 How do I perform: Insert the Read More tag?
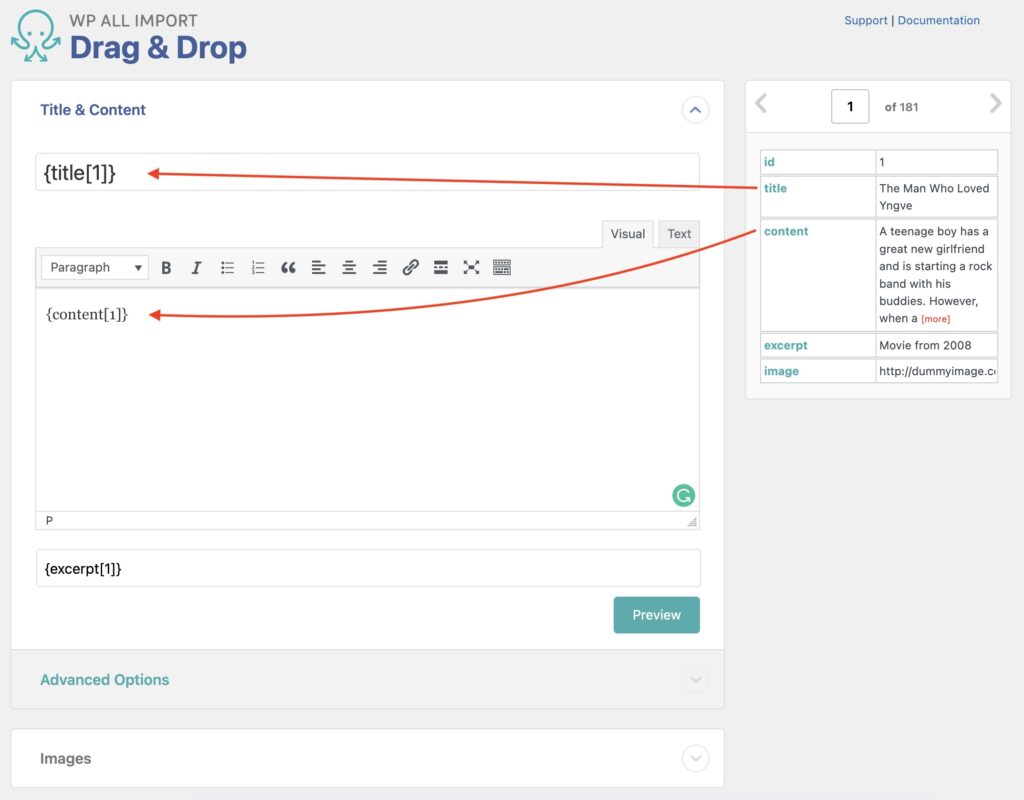point(440,267)
